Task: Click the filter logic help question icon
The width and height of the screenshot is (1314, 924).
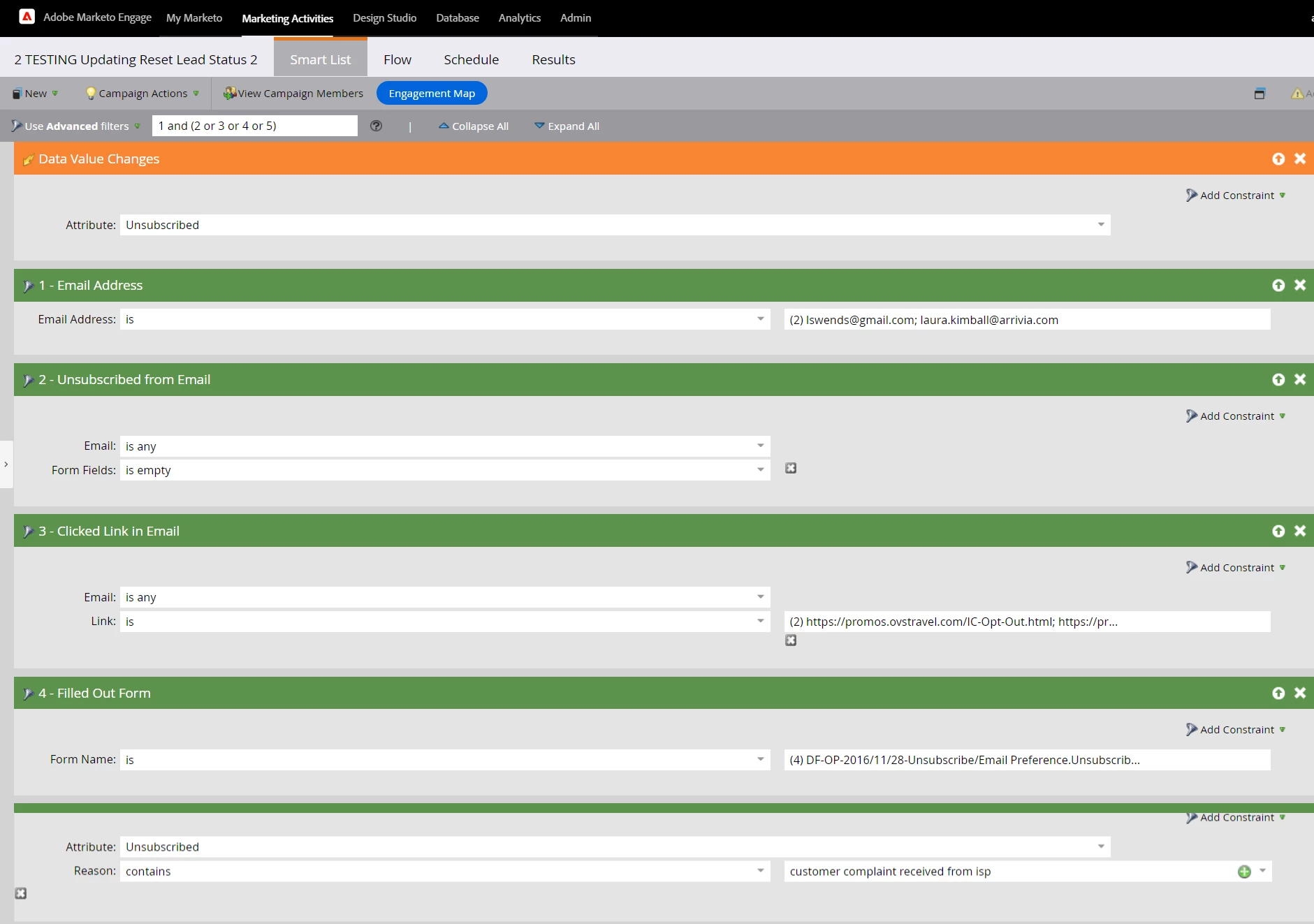Action: point(376,126)
